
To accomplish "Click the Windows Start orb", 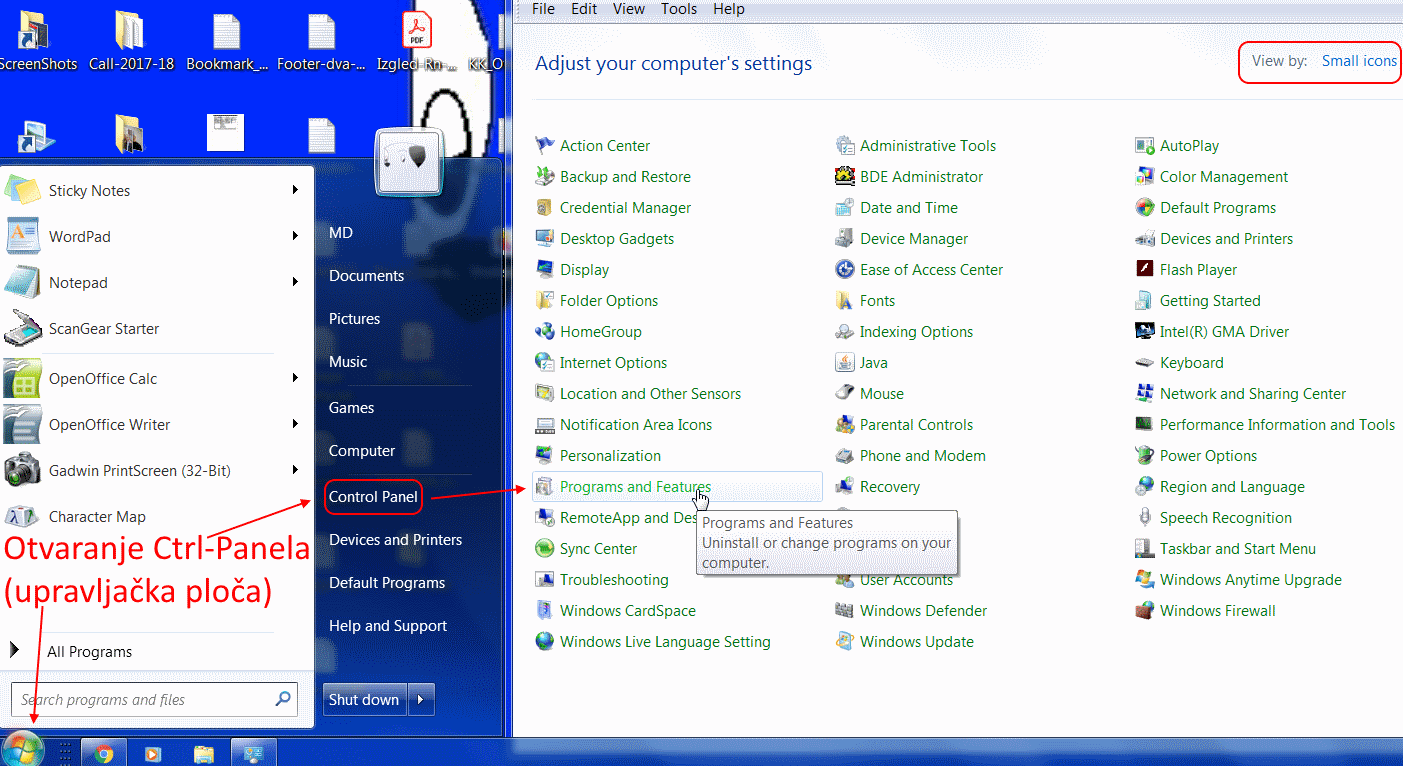I will 22,750.
